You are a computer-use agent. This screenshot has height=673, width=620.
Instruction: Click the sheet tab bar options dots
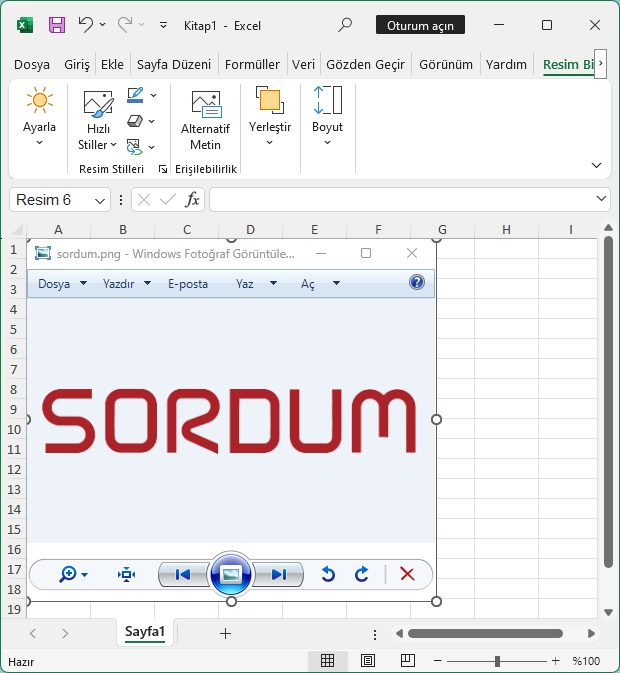pos(375,634)
